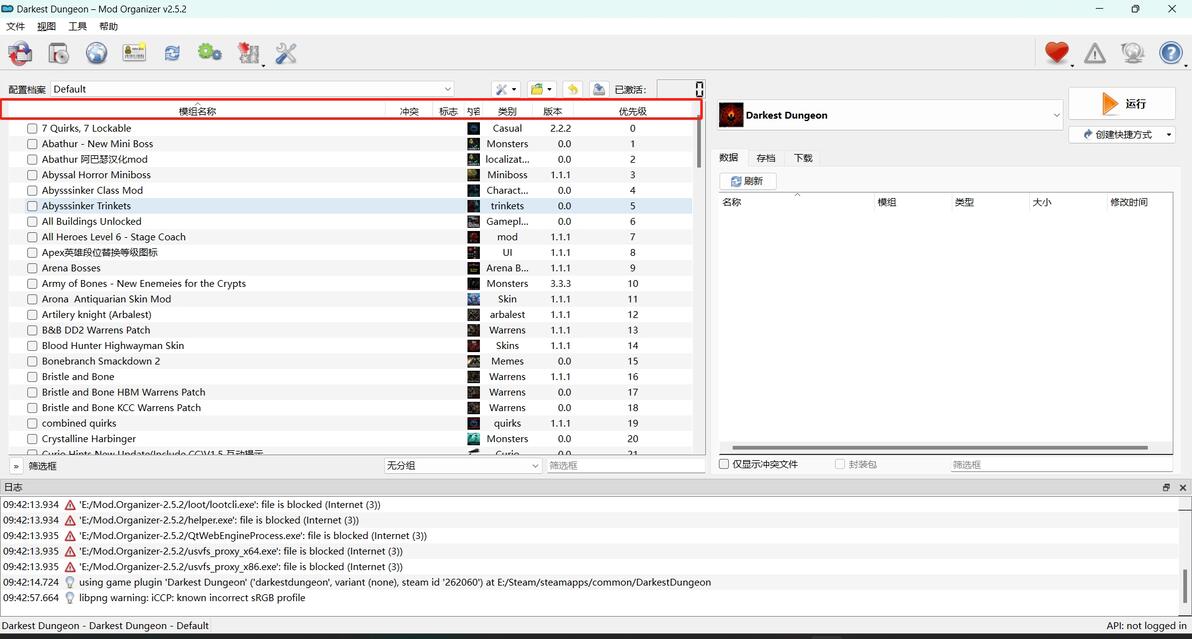Sort by 优先级 column header
Screen dimensions: 1192x639
click(x=632, y=111)
